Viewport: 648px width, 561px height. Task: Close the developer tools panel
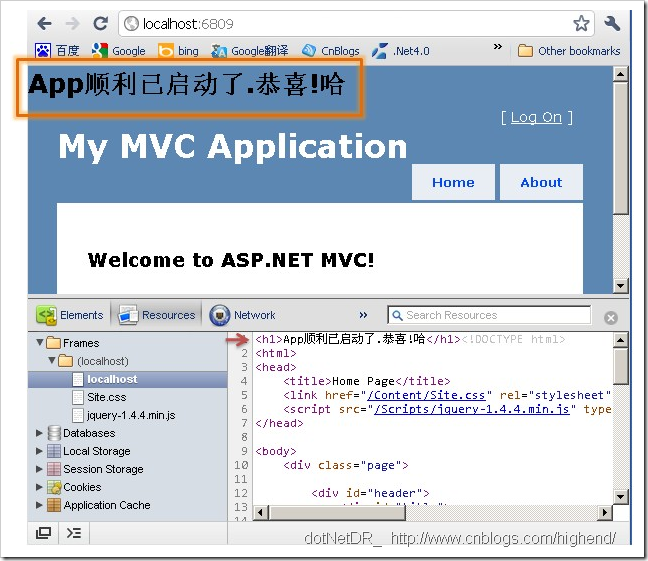pos(611,318)
